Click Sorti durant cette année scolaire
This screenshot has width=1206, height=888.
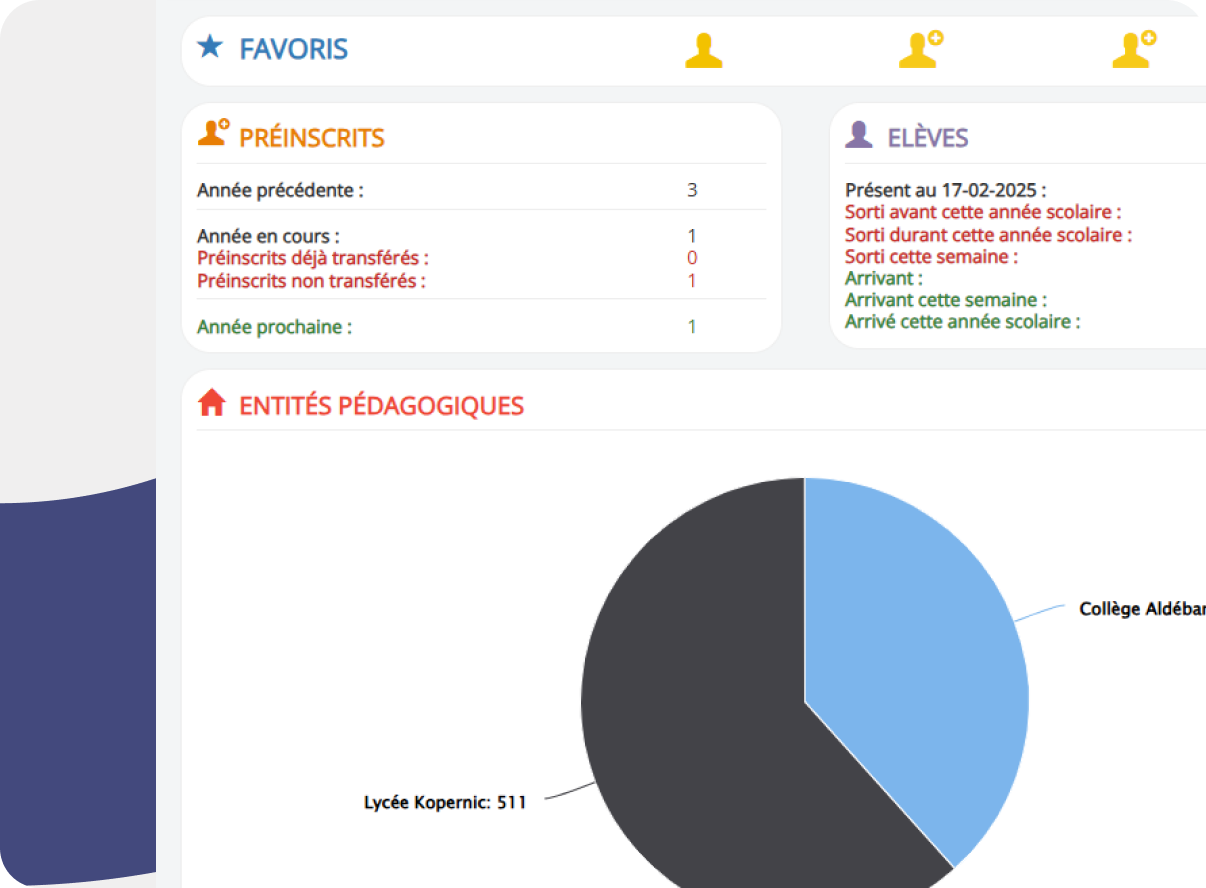[x=988, y=235]
